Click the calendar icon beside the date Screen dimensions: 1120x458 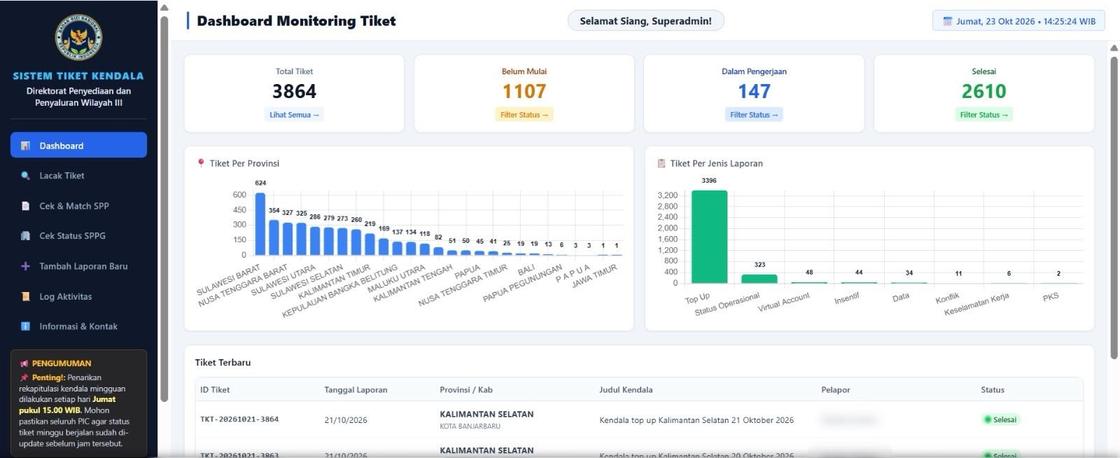947,21
